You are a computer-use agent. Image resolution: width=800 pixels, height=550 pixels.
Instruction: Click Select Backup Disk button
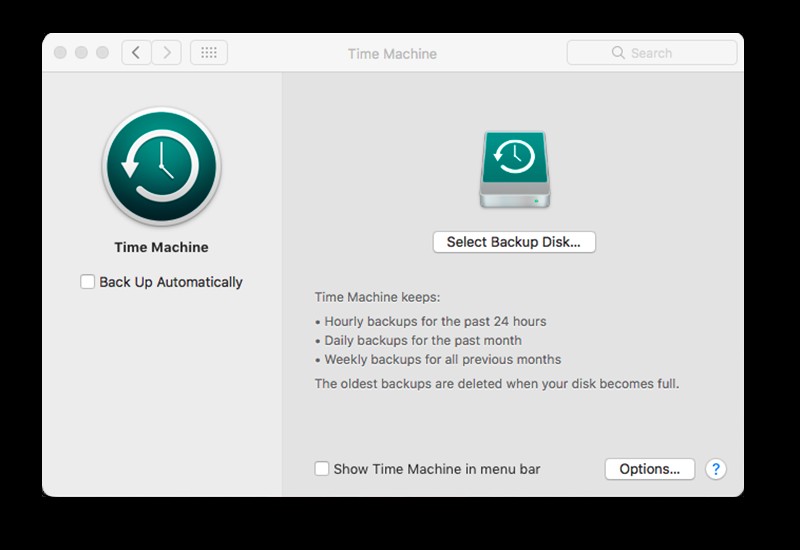coord(514,242)
